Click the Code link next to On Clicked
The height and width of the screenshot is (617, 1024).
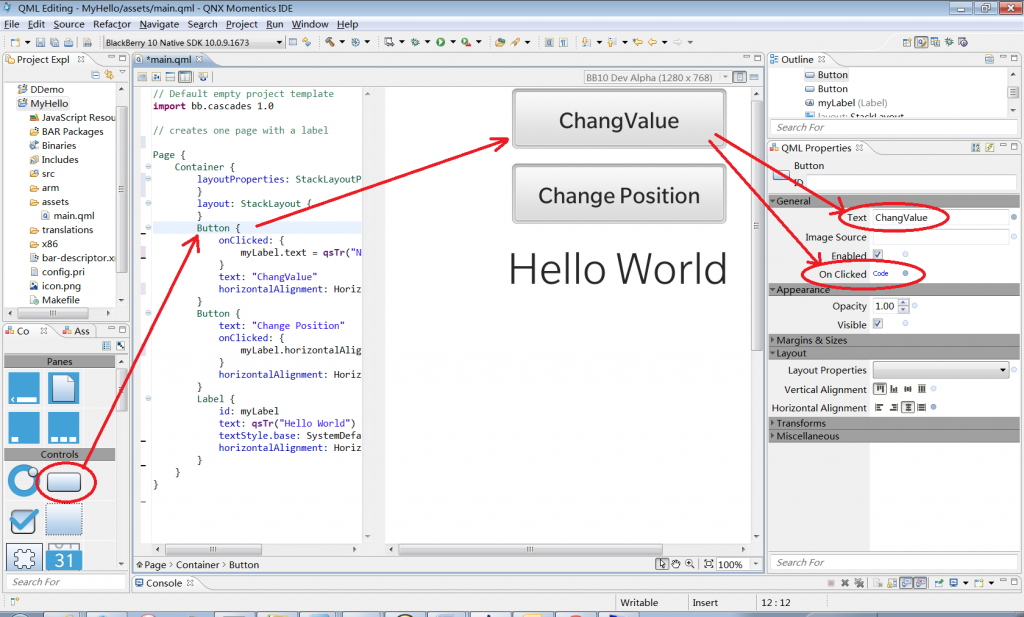[880, 274]
